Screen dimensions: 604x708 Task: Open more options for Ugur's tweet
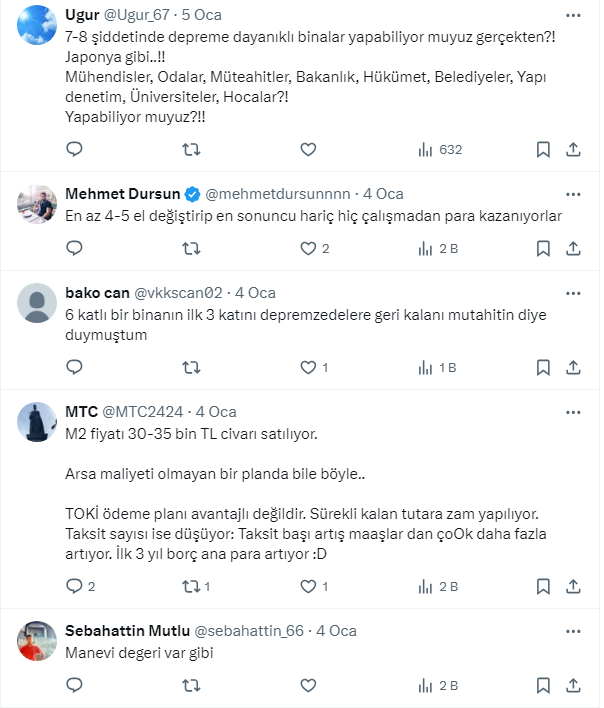pyautogui.click(x=572, y=18)
